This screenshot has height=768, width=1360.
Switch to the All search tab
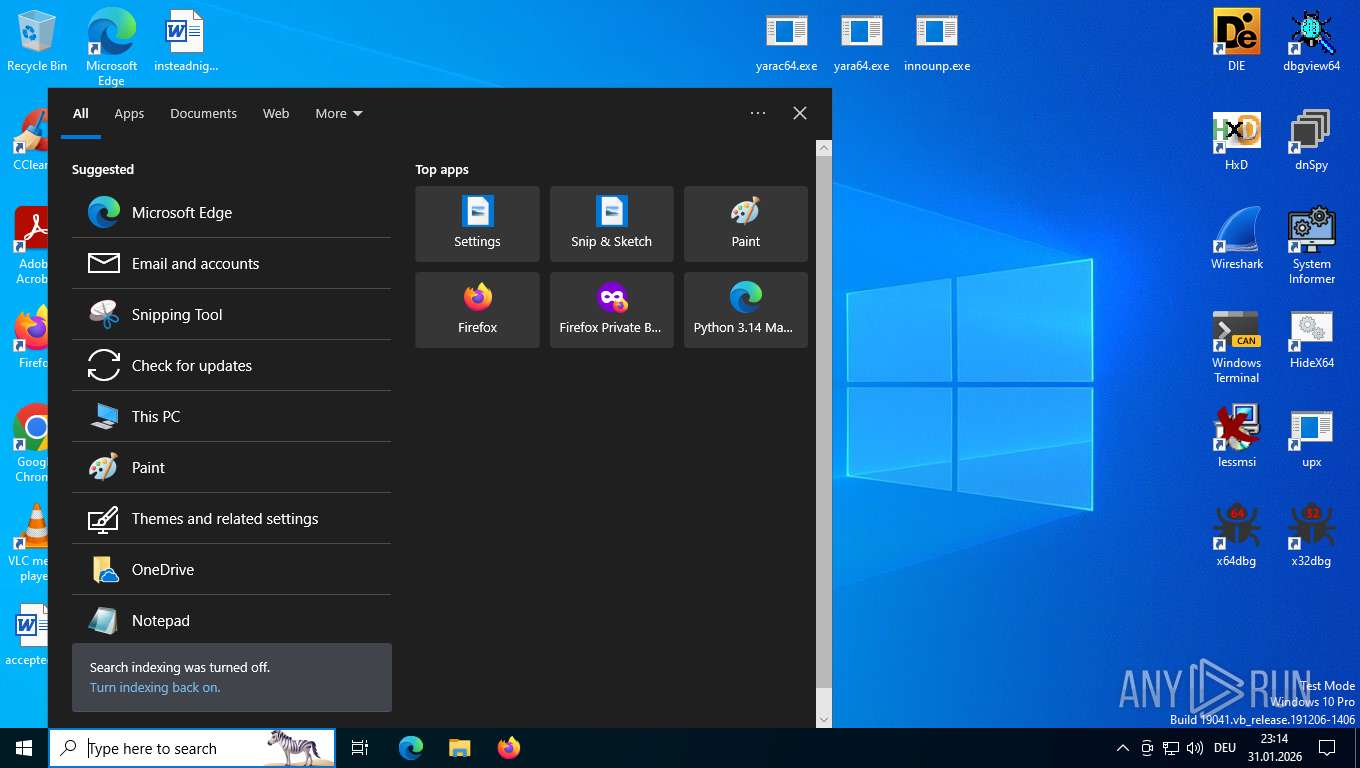[x=81, y=113]
